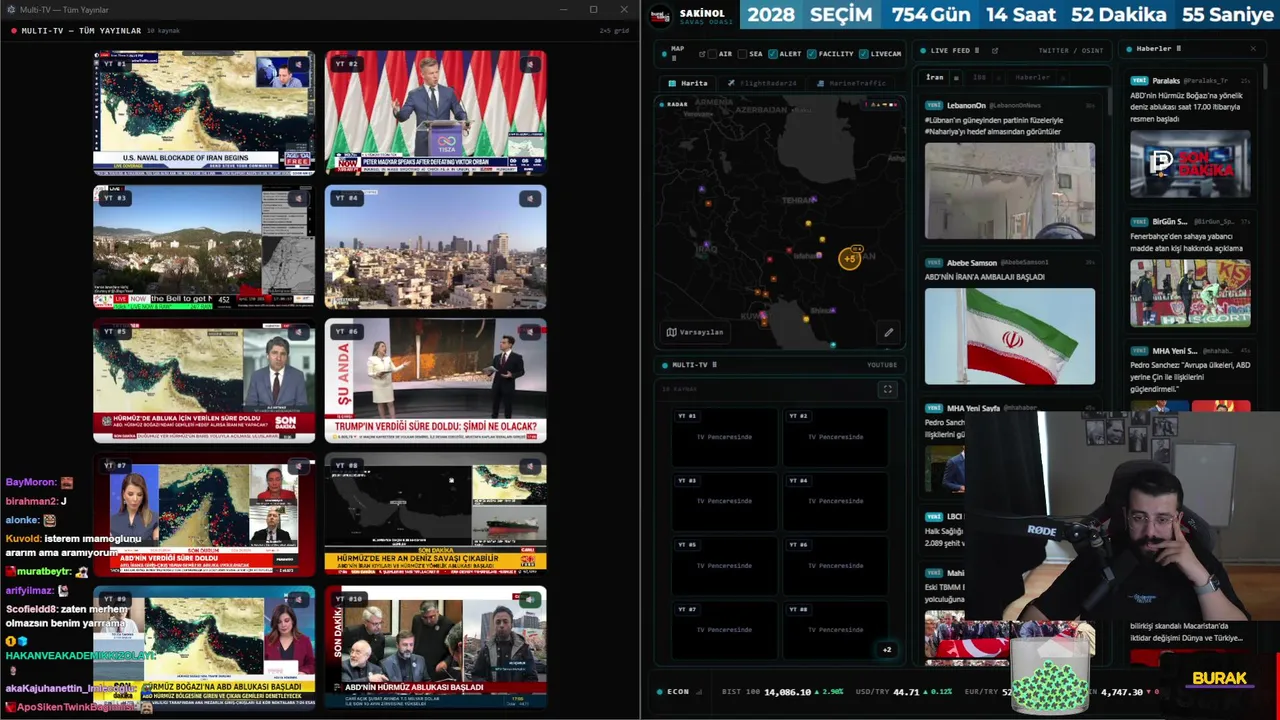Image resolution: width=1280 pixels, height=720 pixels.
Task: Open the FlightRadar24 tab
Action: coord(762,83)
